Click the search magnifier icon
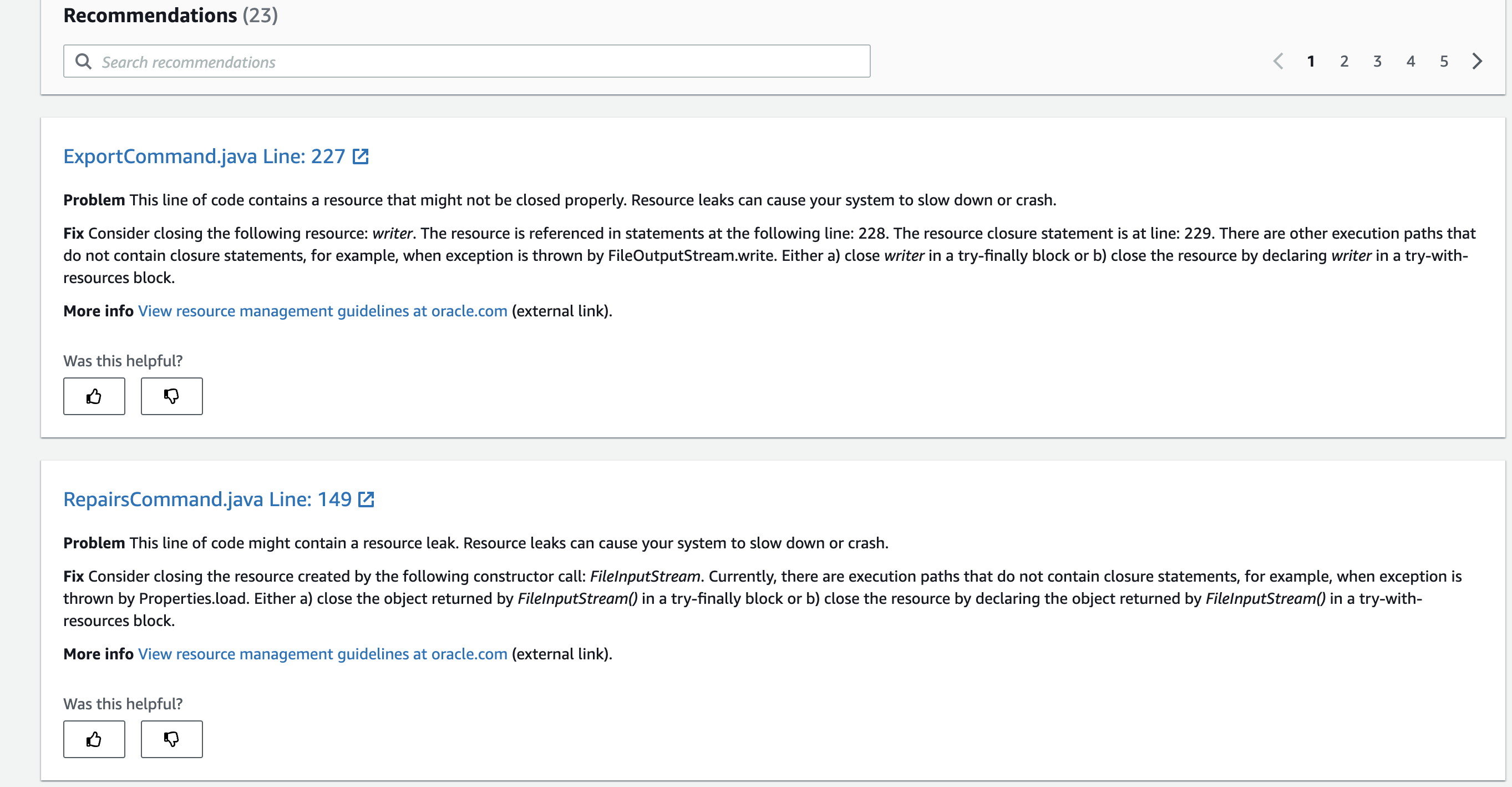Screen dimensions: 1512x787 coord(83,61)
